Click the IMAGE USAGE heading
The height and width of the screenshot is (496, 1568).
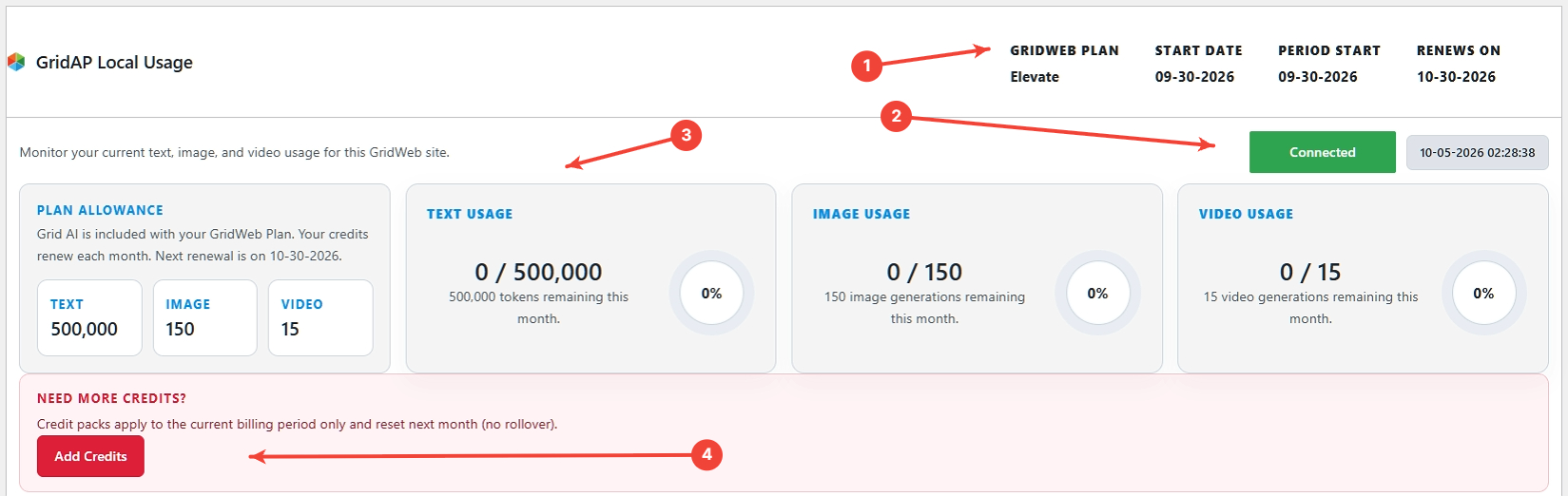click(861, 214)
